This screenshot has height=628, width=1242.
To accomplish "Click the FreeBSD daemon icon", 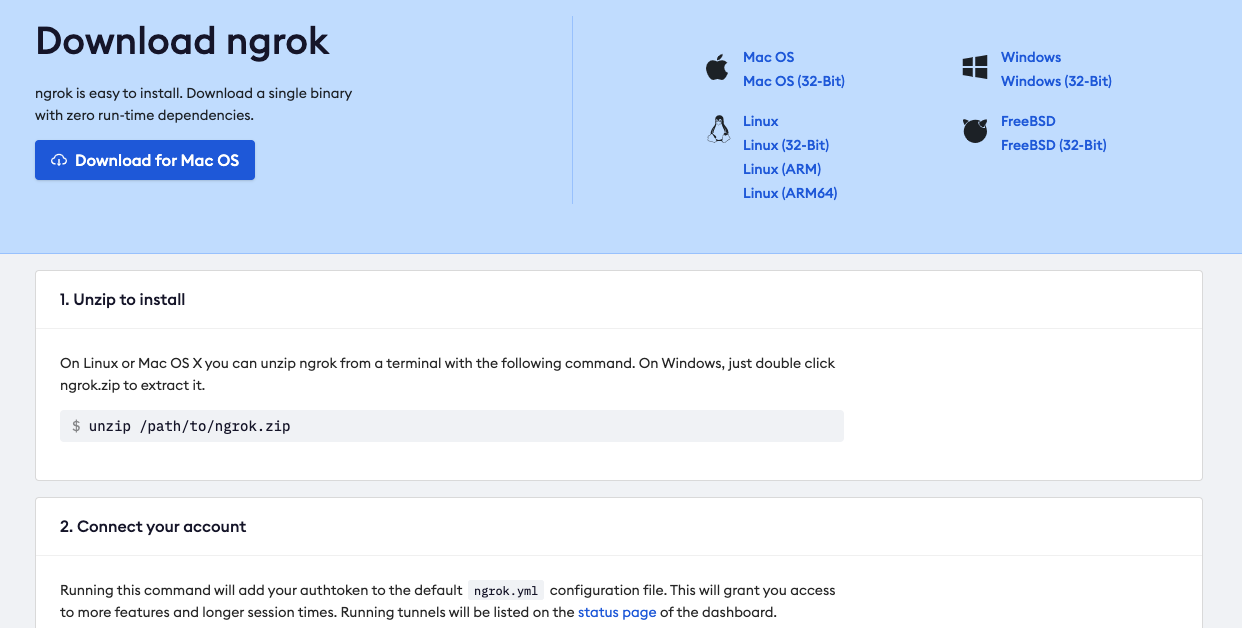I will tap(975, 131).
